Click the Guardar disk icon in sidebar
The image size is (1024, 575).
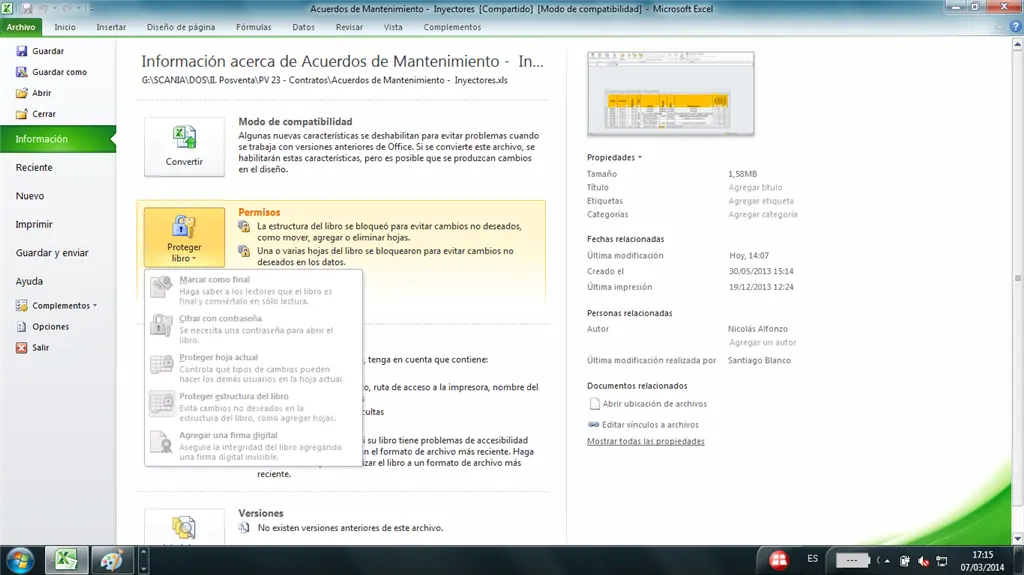point(21,51)
